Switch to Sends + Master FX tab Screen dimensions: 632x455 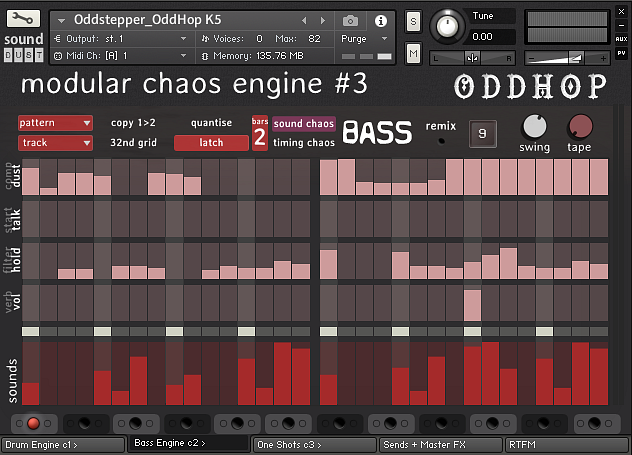[441, 445]
